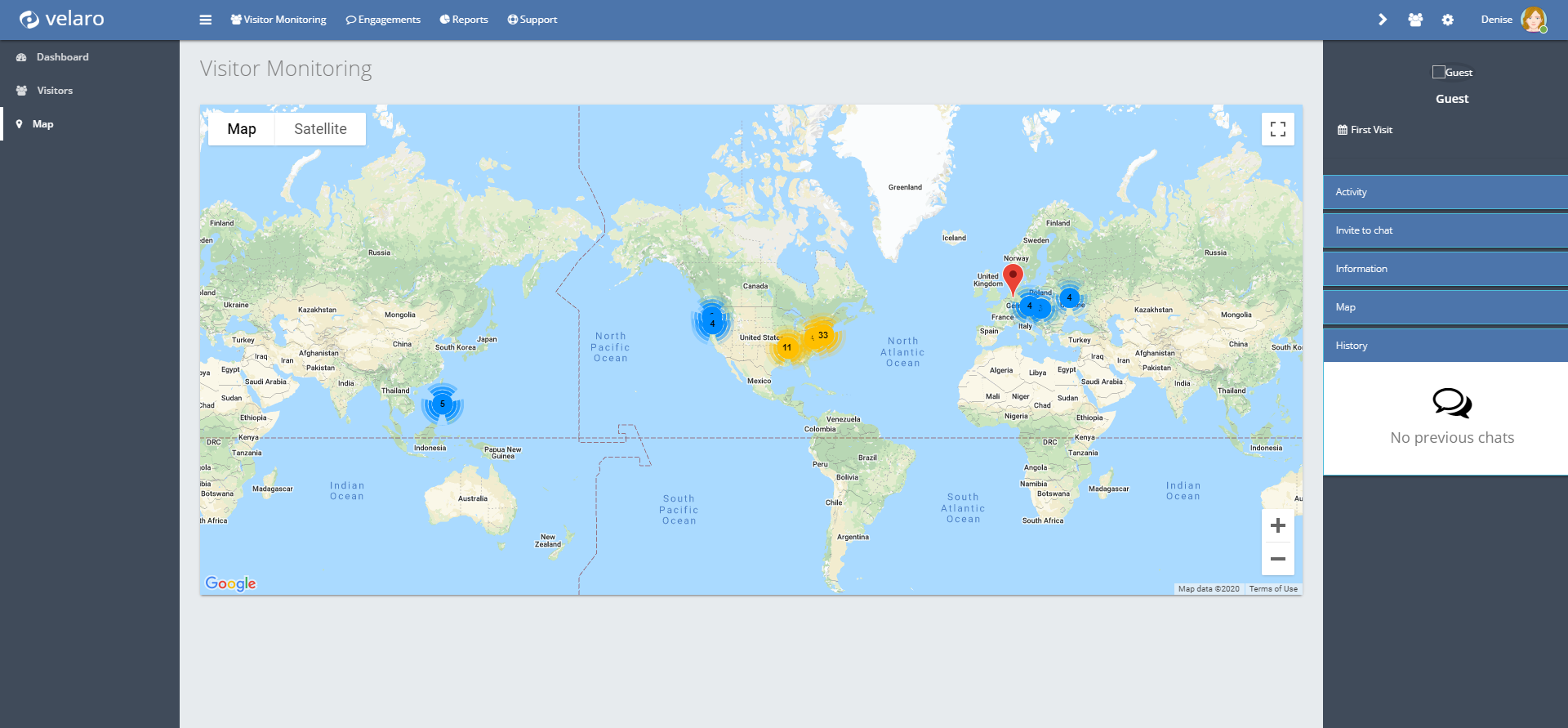Expand Invite to chat section
This screenshot has width=1568, height=728.
1445,230
